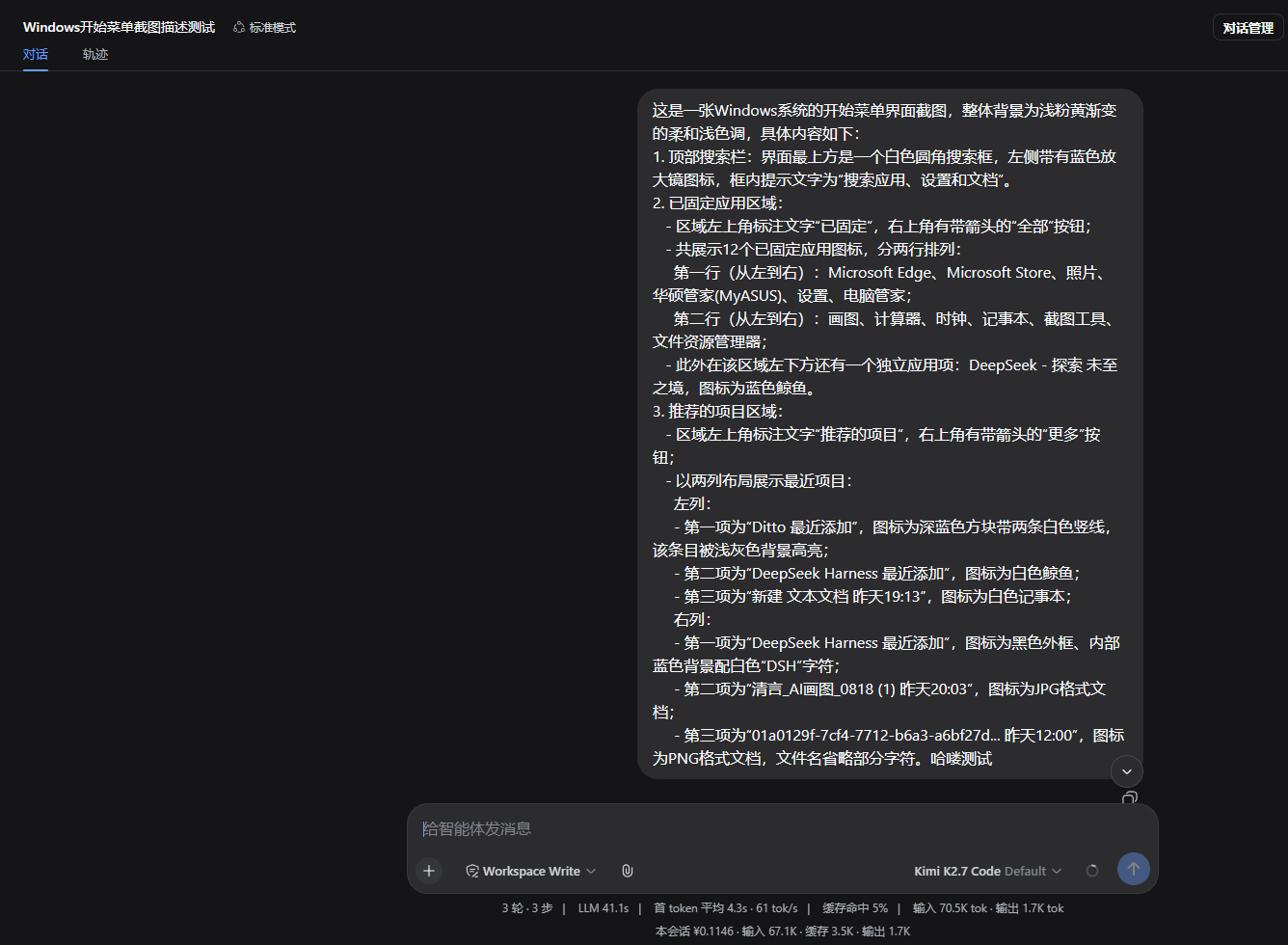Open the Kimi K2.7 Code model dropdown
Viewport: 1288px width, 945px height.
point(988,871)
